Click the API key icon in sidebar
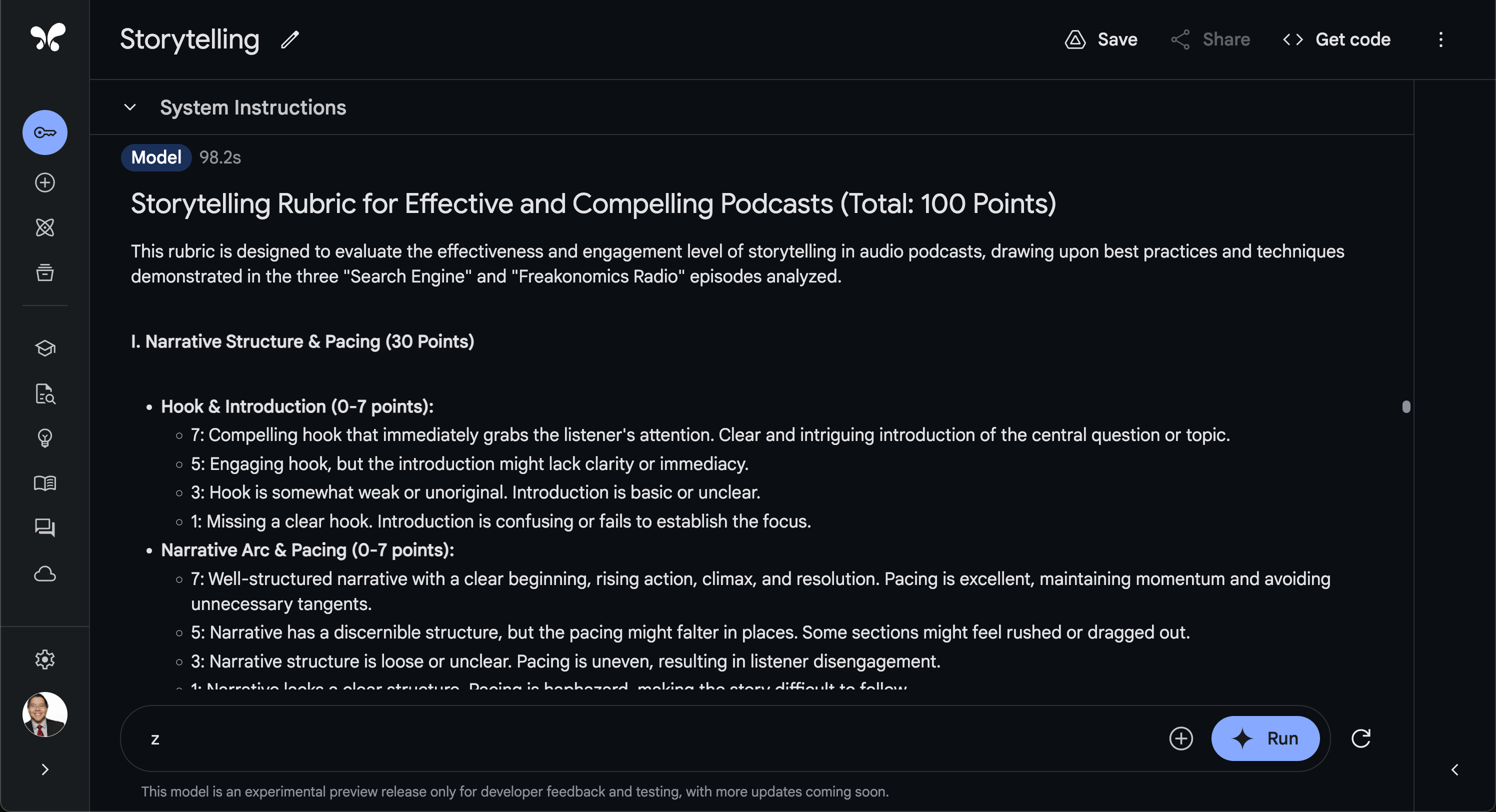1496x812 pixels. click(x=44, y=132)
